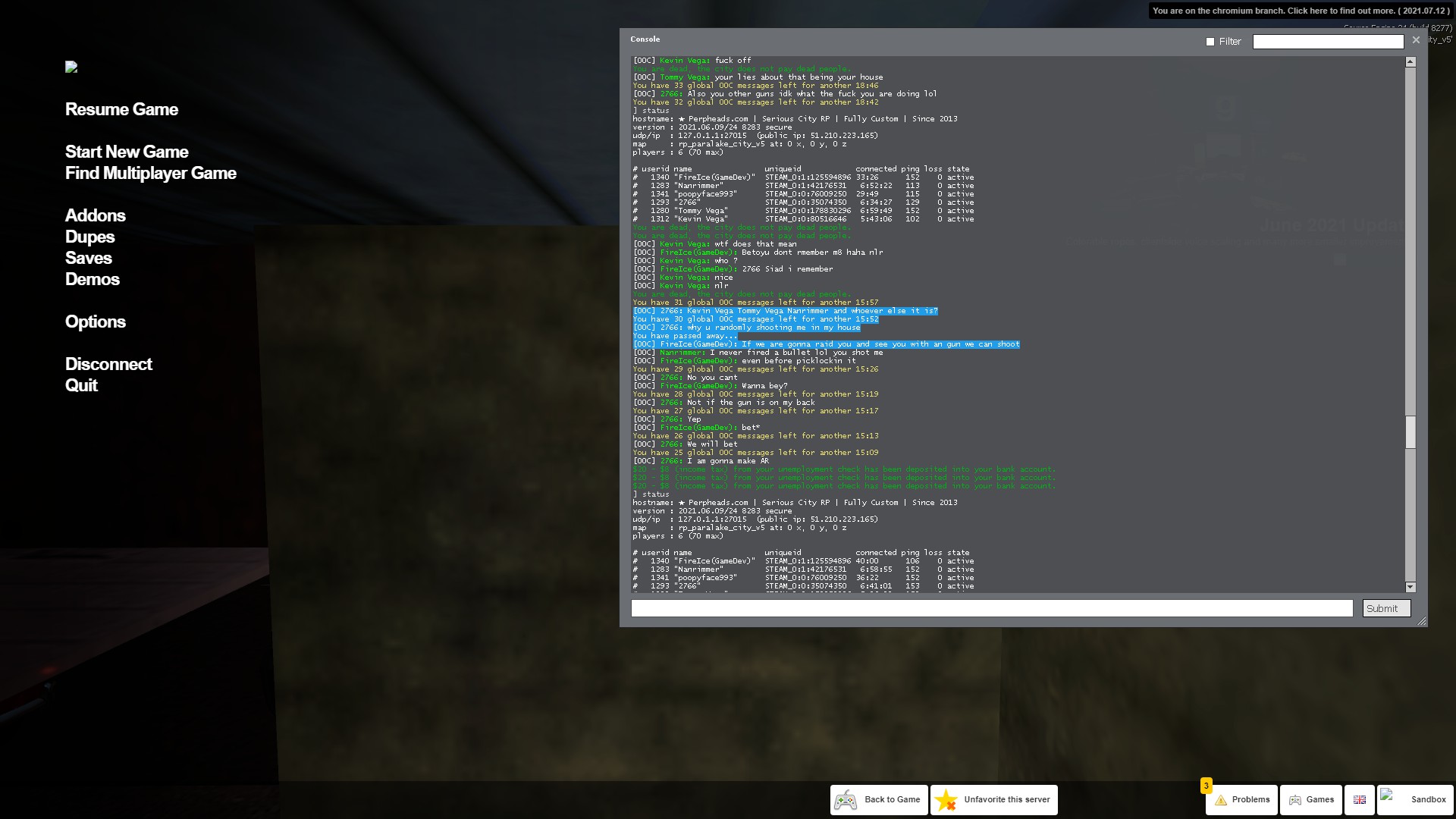Open the Demos menu entry
The height and width of the screenshot is (819, 1456).
pyautogui.click(x=93, y=279)
